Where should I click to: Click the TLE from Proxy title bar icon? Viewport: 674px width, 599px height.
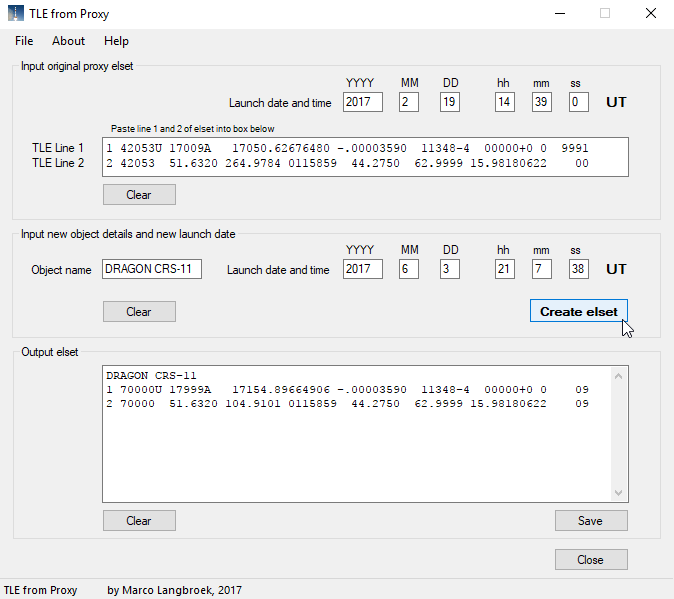[15, 13]
